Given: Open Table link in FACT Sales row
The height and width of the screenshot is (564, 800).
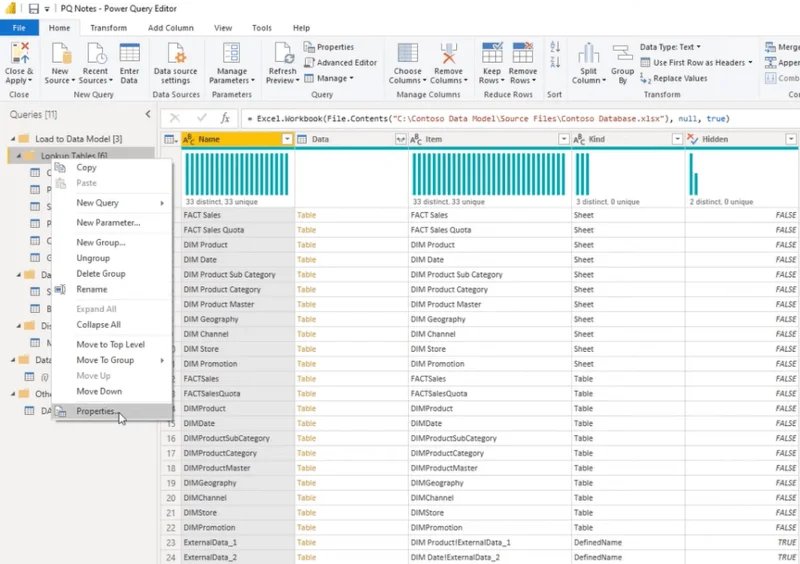Looking at the screenshot, I should 306,215.
